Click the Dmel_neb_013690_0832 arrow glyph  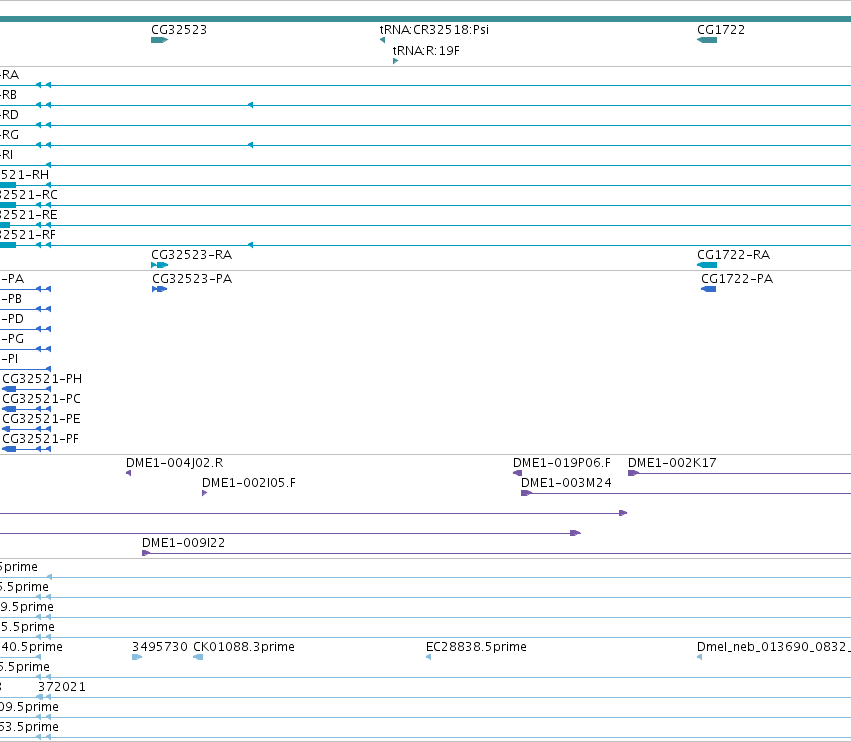(700, 657)
